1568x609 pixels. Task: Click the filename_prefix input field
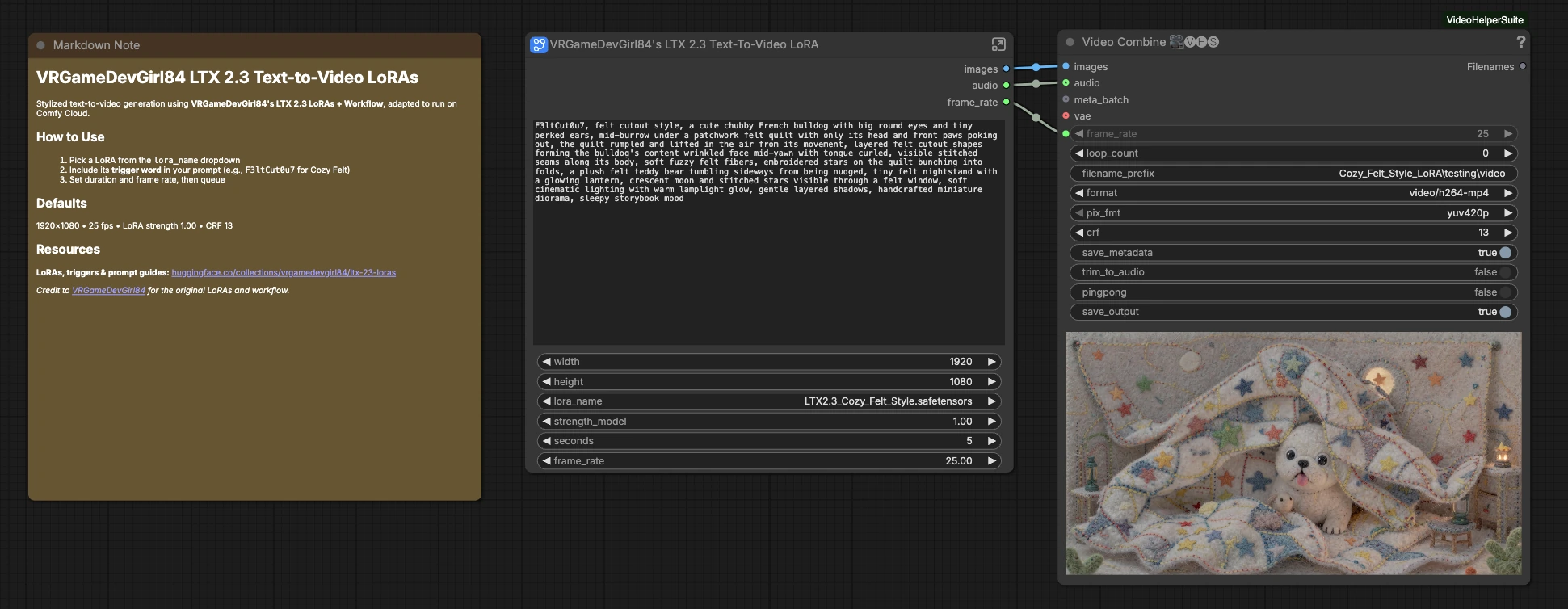coord(1293,174)
